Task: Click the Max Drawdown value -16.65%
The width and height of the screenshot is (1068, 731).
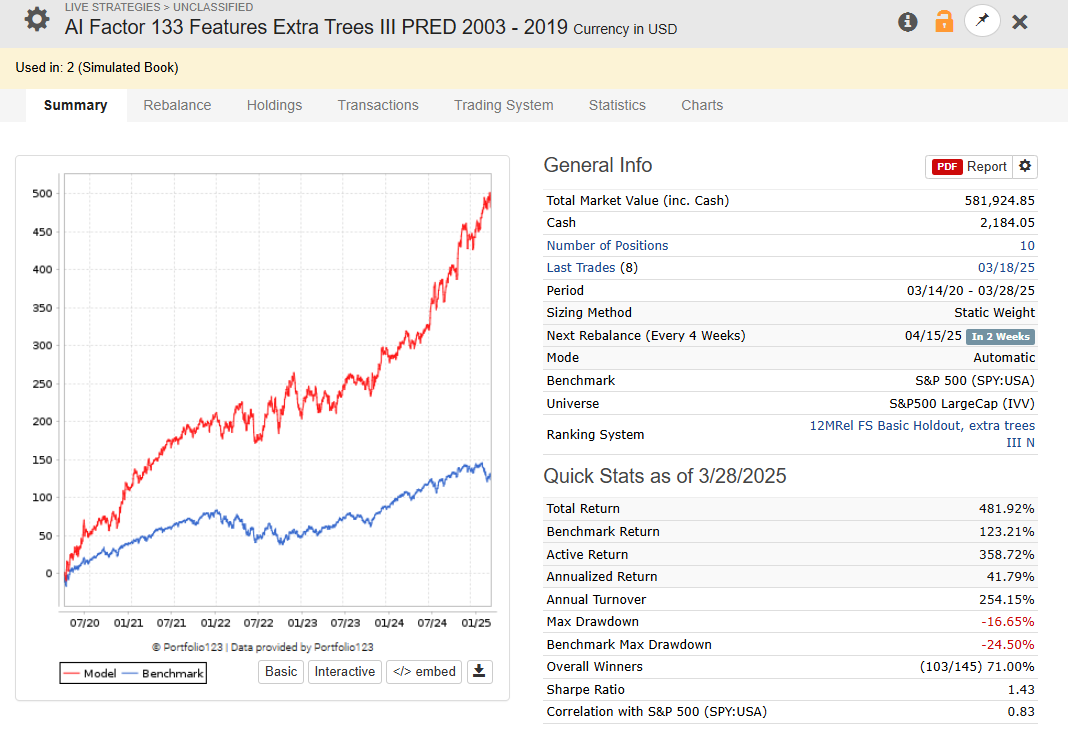Action: click(1007, 621)
